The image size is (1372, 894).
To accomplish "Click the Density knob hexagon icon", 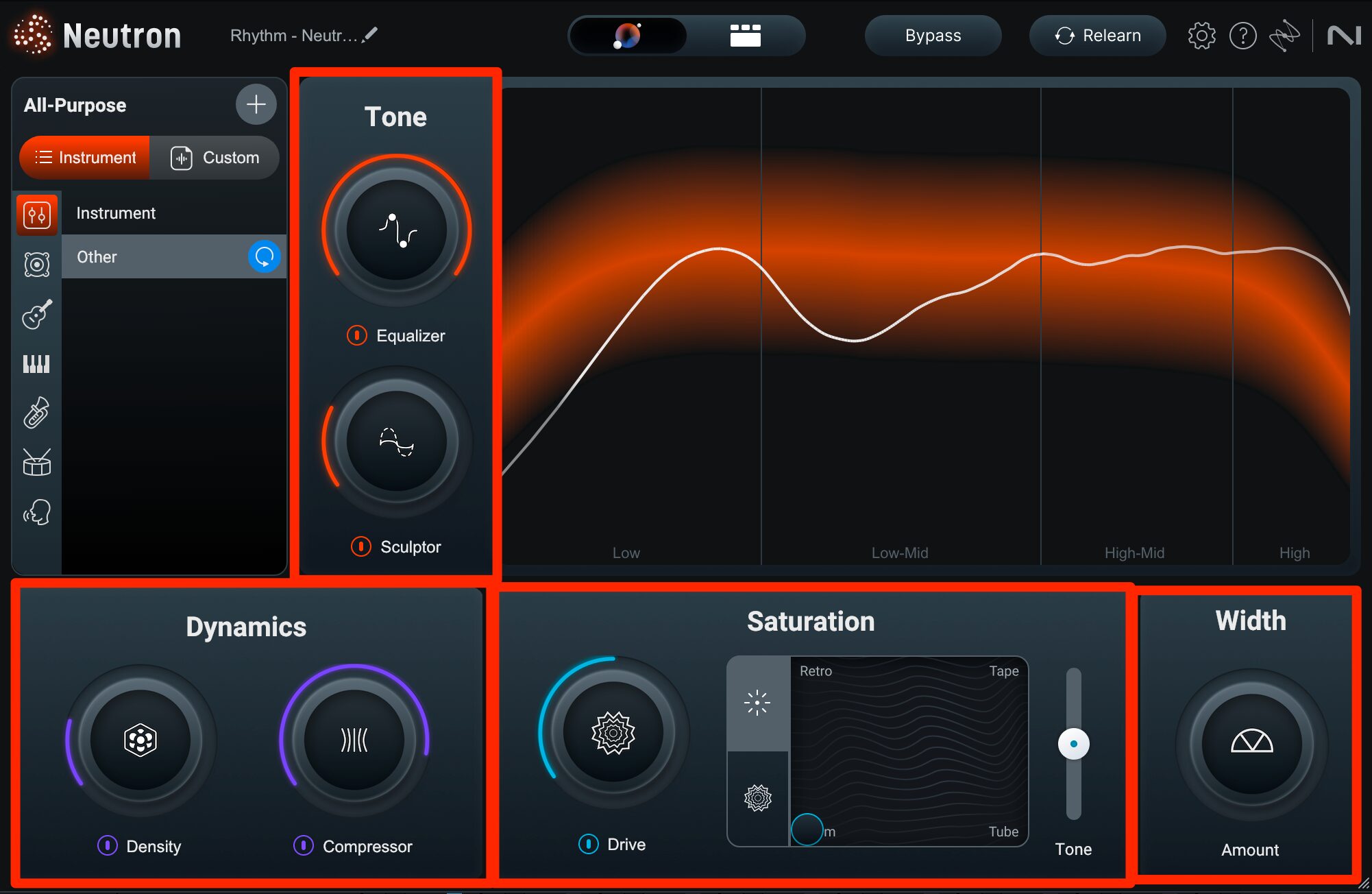I will coord(140,740).
